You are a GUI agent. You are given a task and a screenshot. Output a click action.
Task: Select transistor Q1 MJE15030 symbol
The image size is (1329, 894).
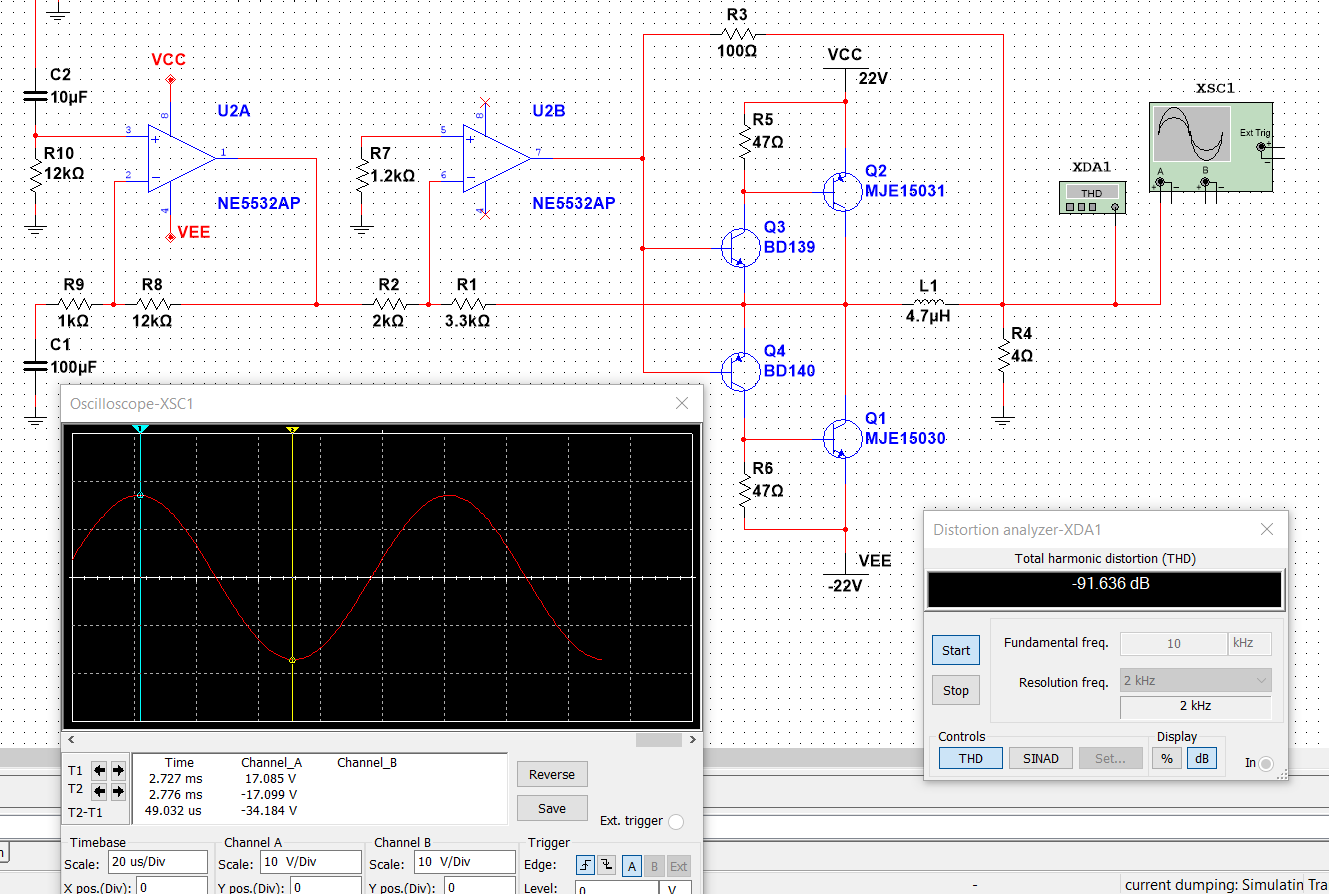[x=842, y=438]
